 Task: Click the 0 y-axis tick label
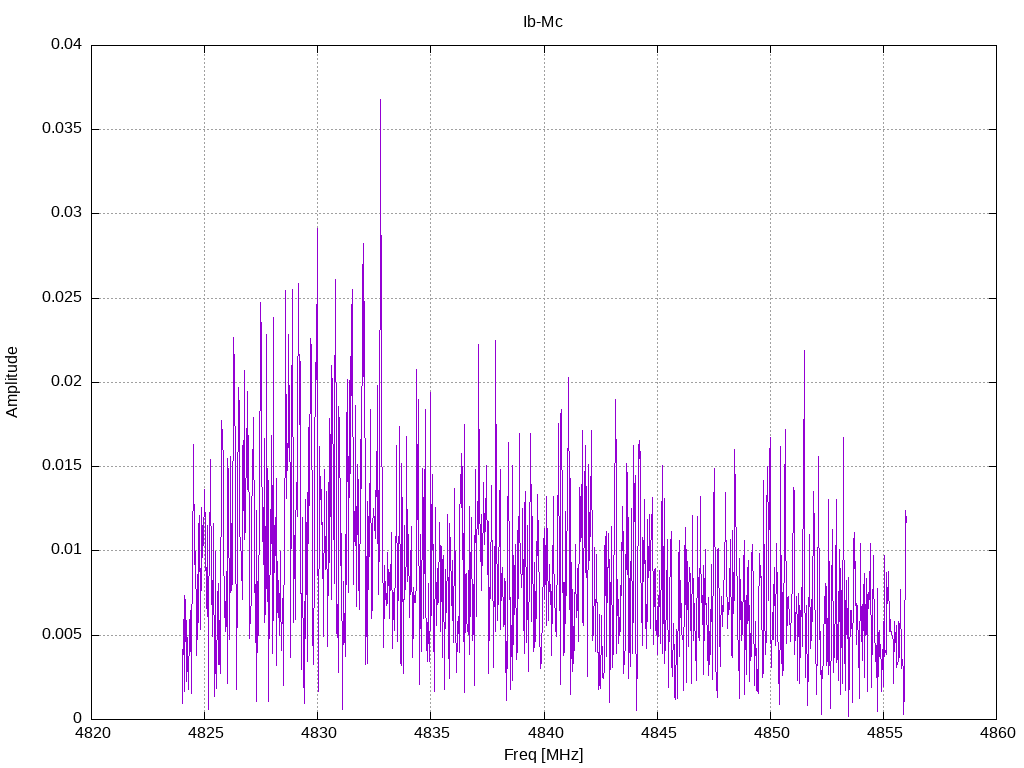coord(78,718)
